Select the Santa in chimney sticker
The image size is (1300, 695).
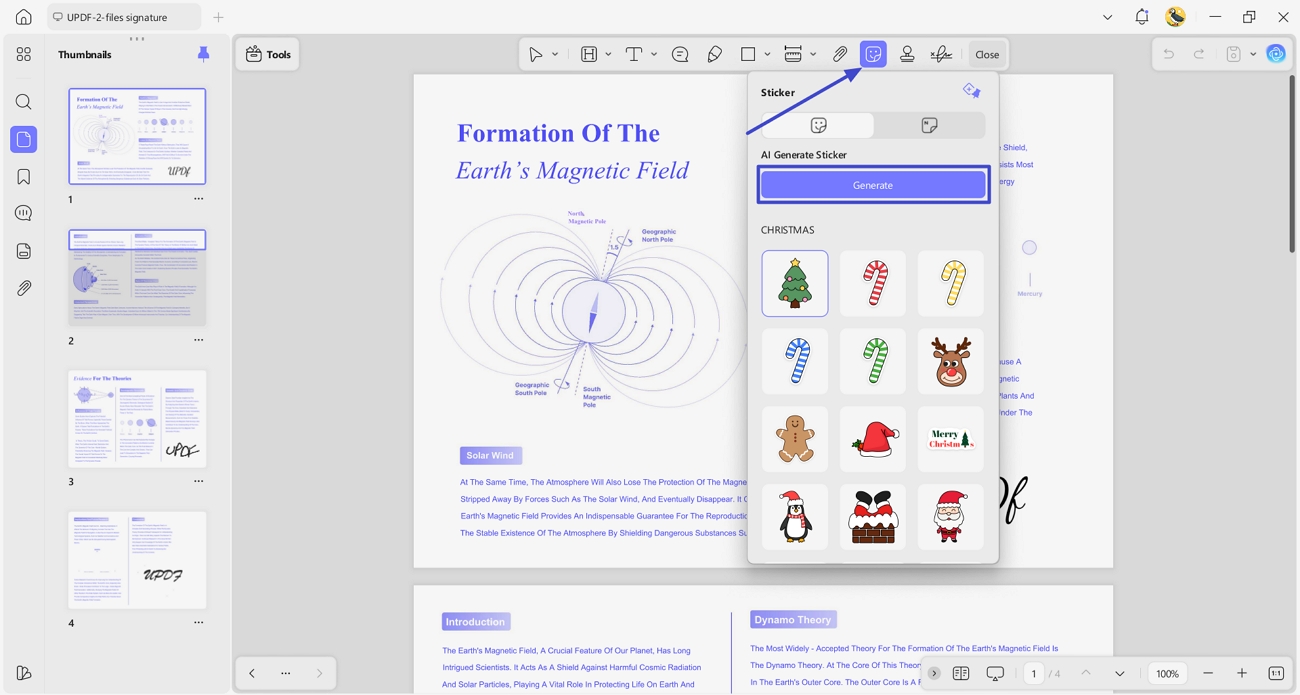click(873, 517)
